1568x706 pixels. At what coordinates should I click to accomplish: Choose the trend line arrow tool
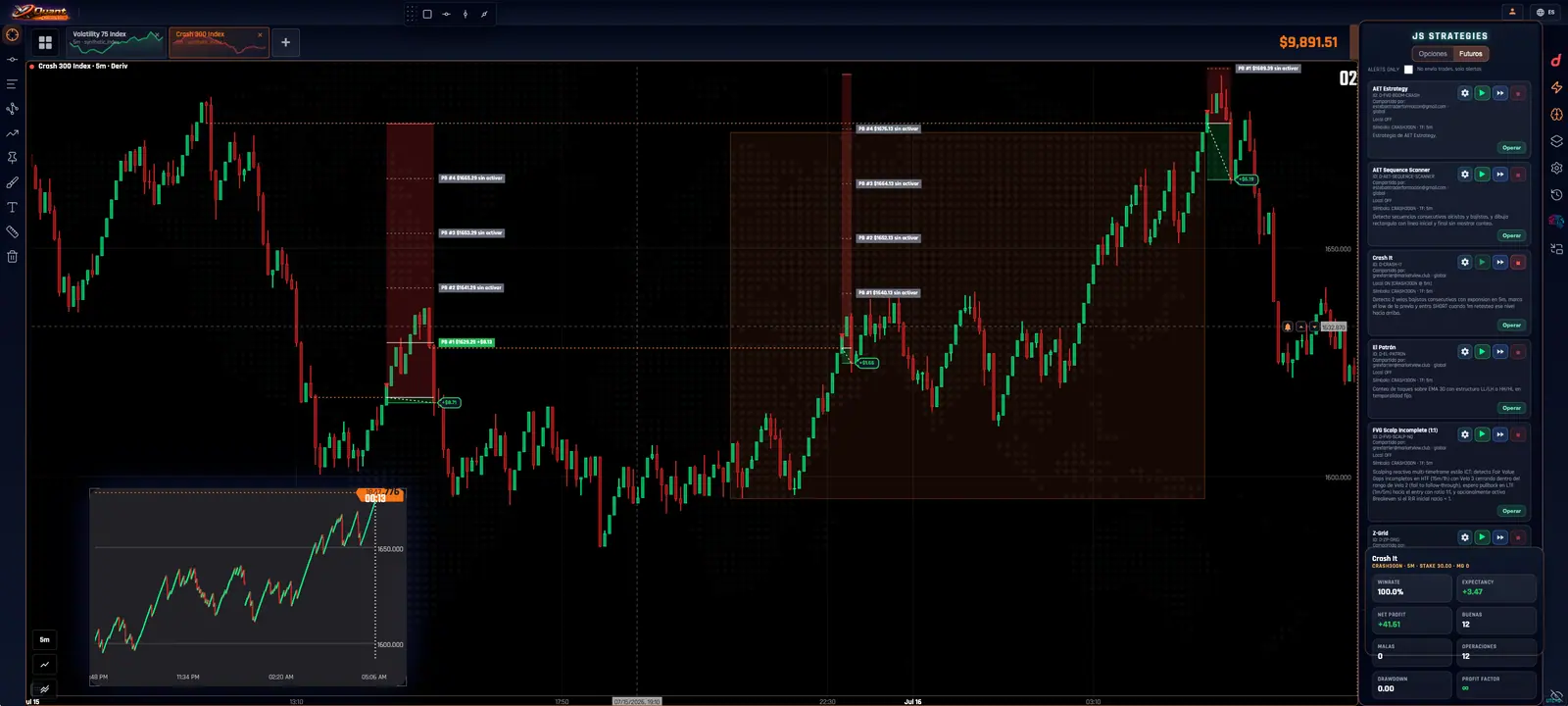click(12, 133)
